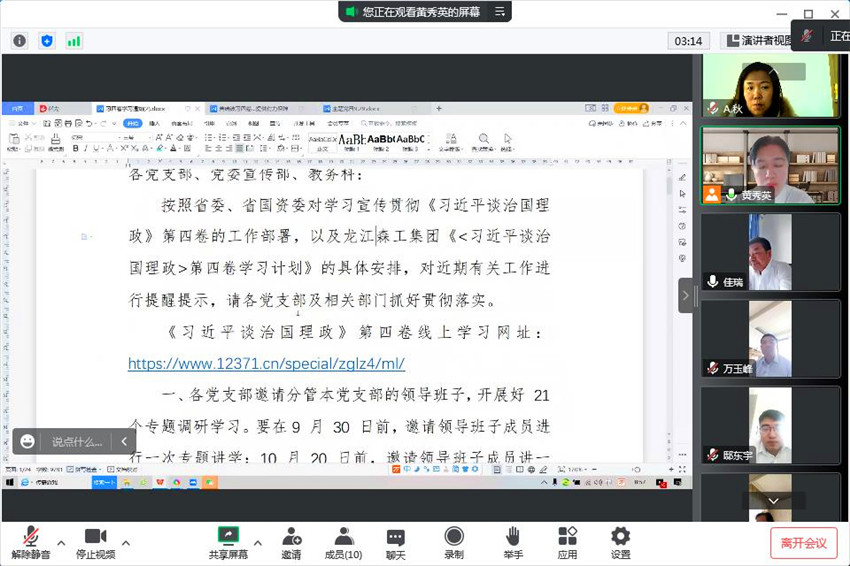Viewport: 850px width, 566px height.
Task: Open the WPS 文件 menu
Action: click(23, 123)
